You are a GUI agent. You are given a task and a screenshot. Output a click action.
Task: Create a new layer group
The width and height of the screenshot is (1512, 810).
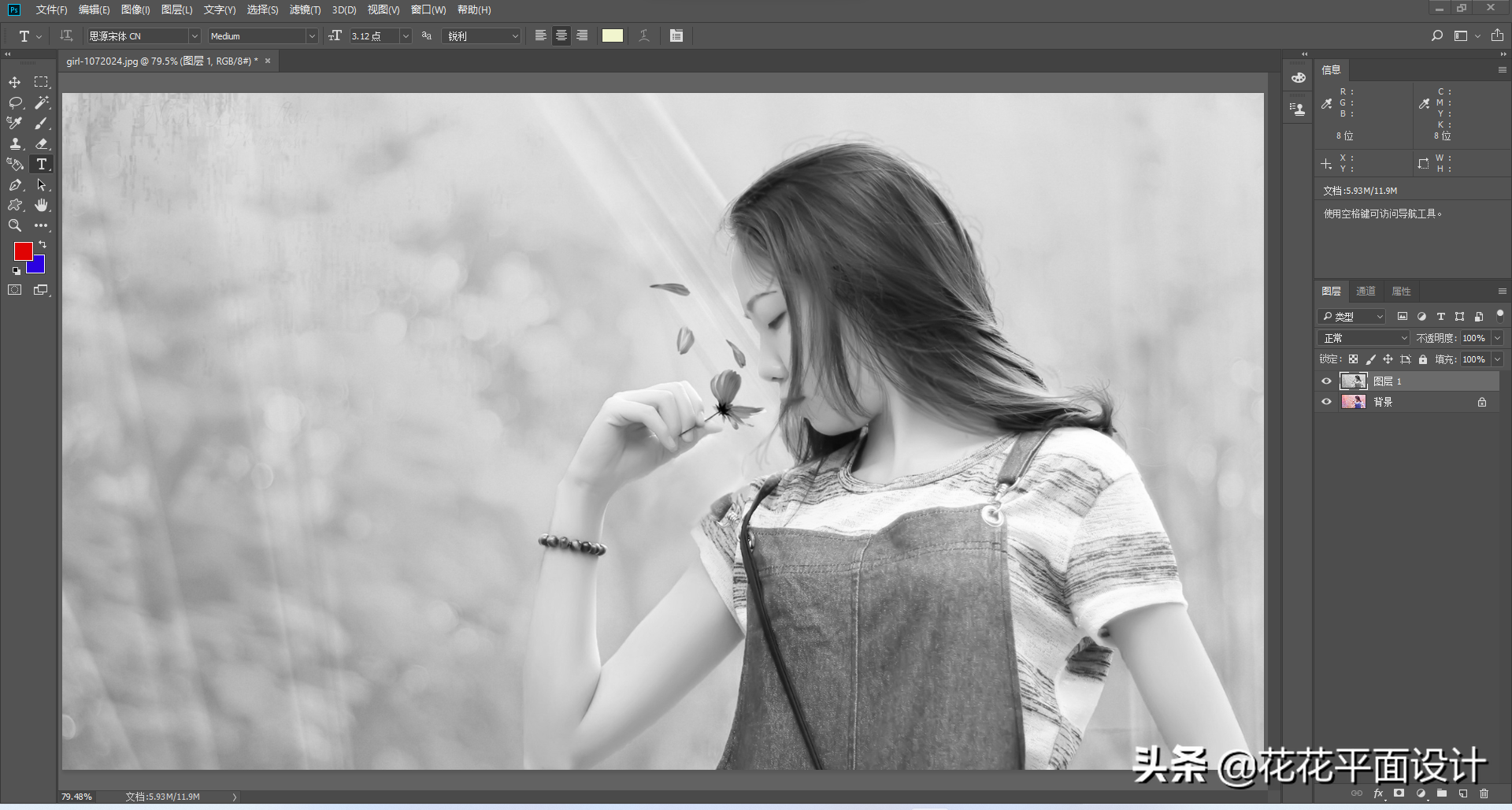pos(1441,793)
